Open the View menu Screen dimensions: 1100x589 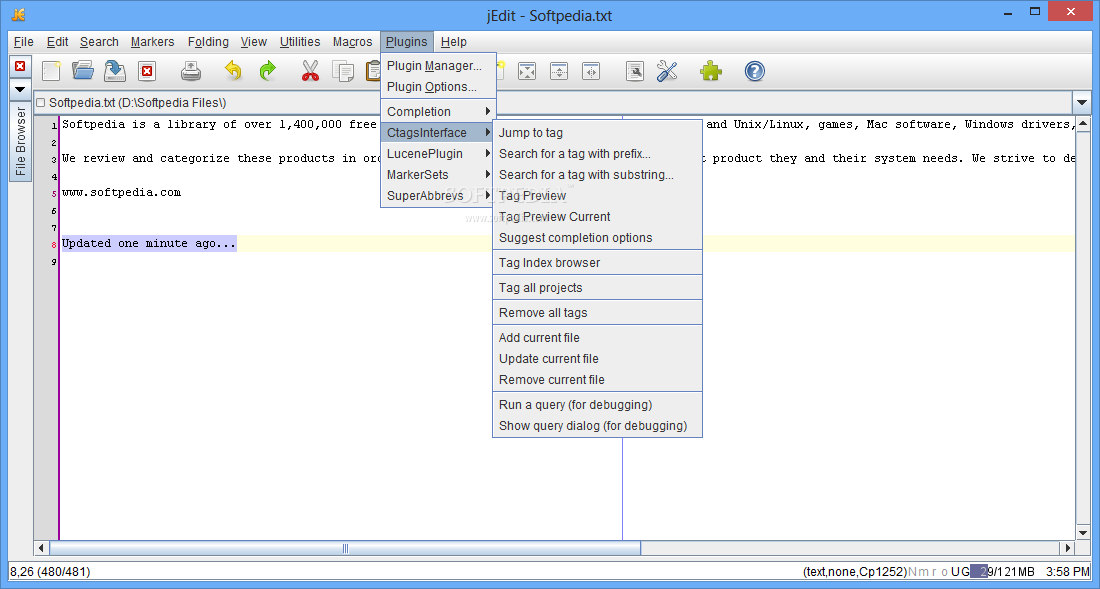pos(253,42)
